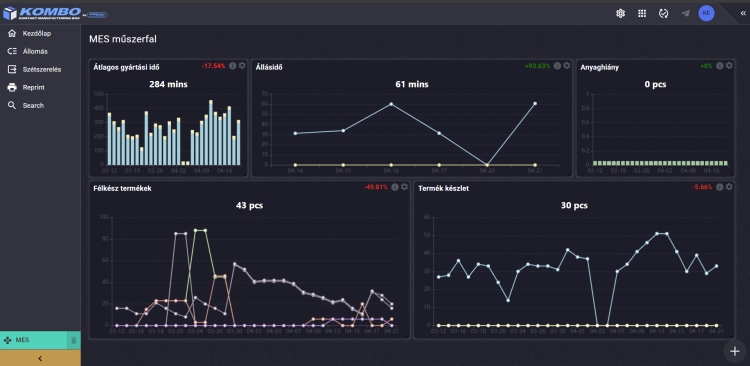Click the printer icon for Reprint

pyautogui.click(x=12, y=88)
